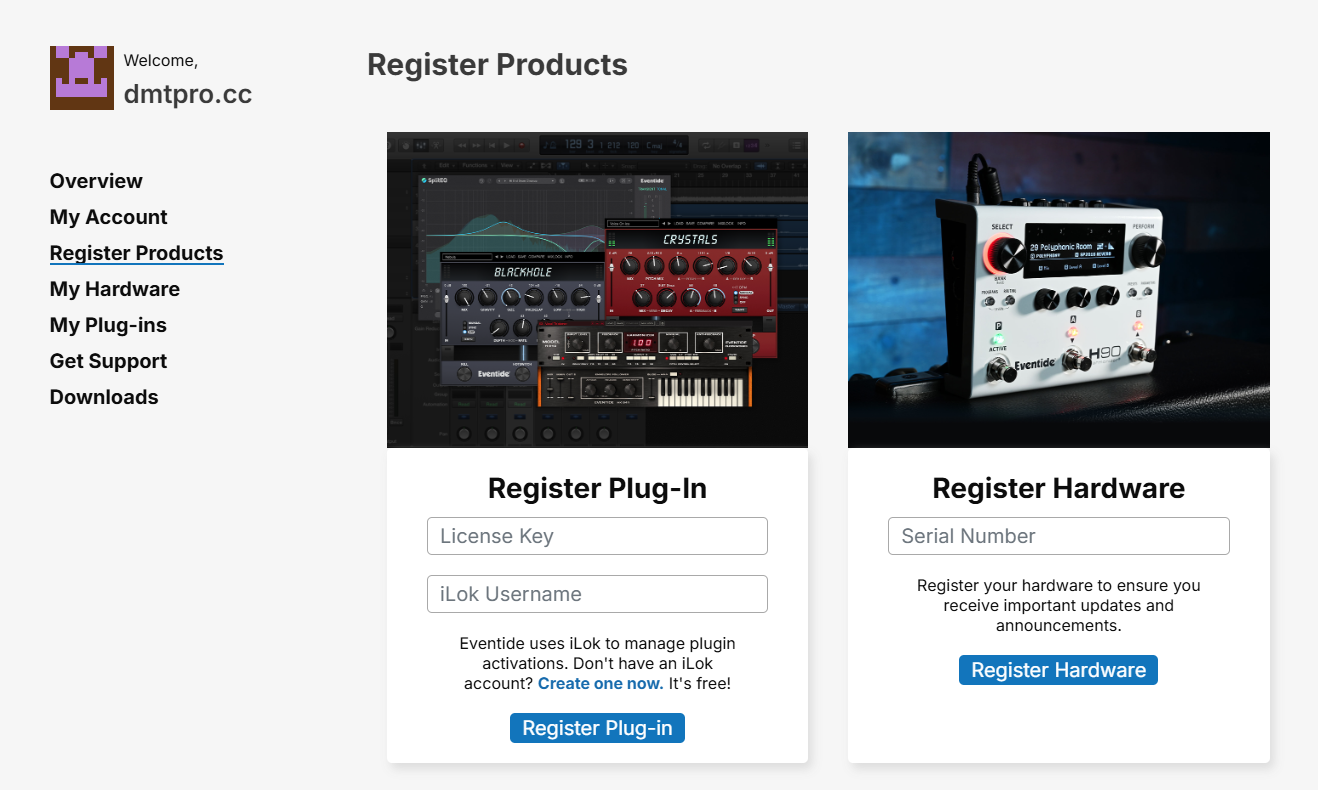Click the dmtpro.cc username text
This screenshot has height=790, width=1318.
point(188,94)
